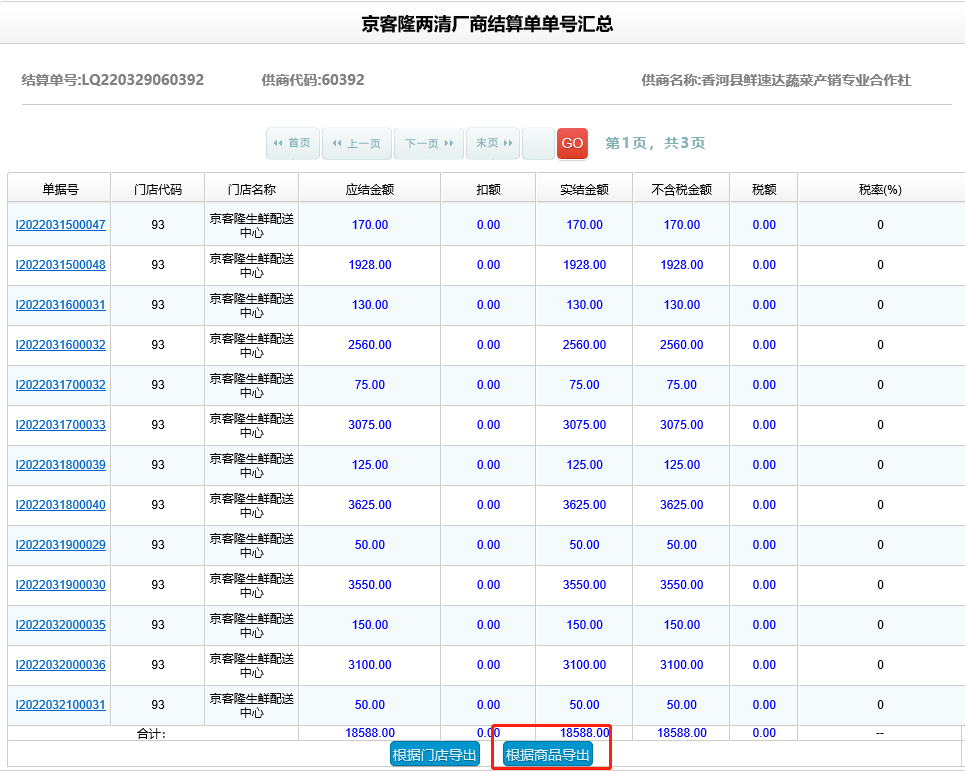Open document I2022031600031
This screenshot has width=965, height=771.
click(x=60, y=305)
